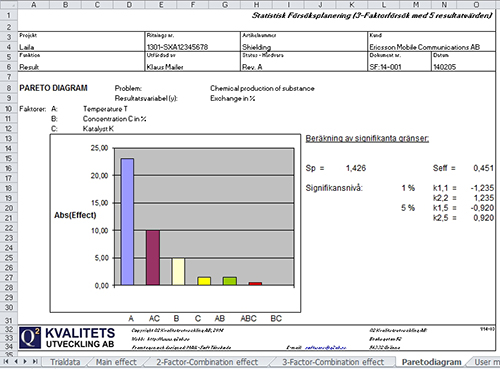Click cell containing Sp value 1,426
500x369 pixels.
[356, 168]
